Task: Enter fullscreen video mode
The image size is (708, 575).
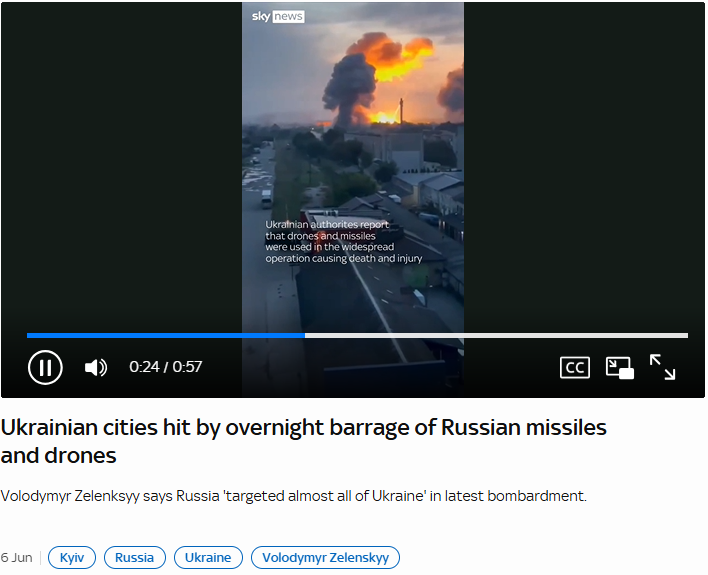Action: pos(662,367)
